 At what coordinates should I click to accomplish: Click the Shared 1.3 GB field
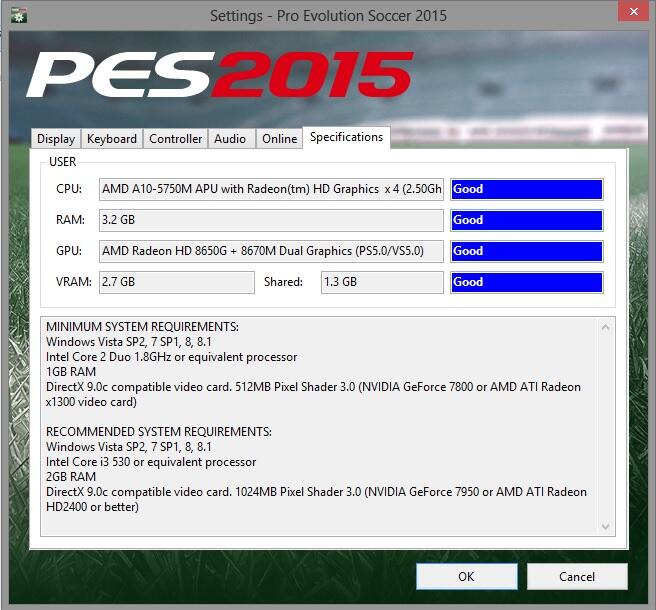[x=382, y=282]
